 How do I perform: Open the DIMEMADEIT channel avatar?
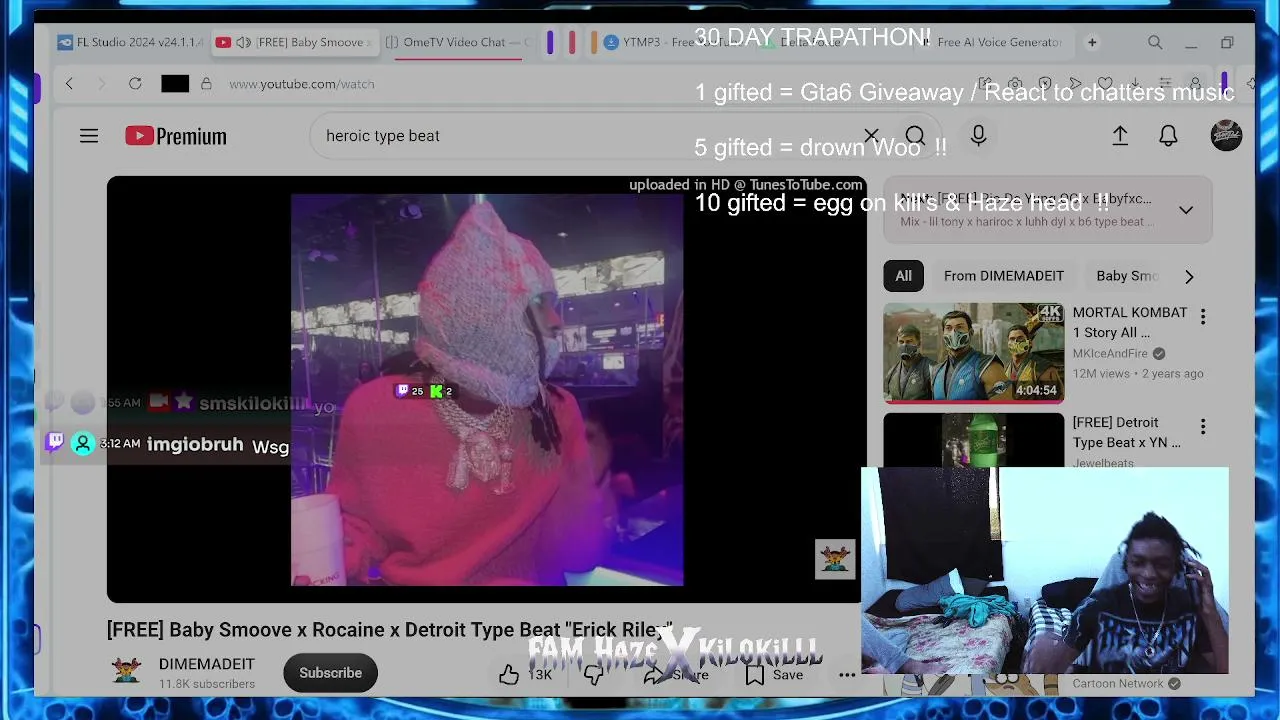pos(126,672)
